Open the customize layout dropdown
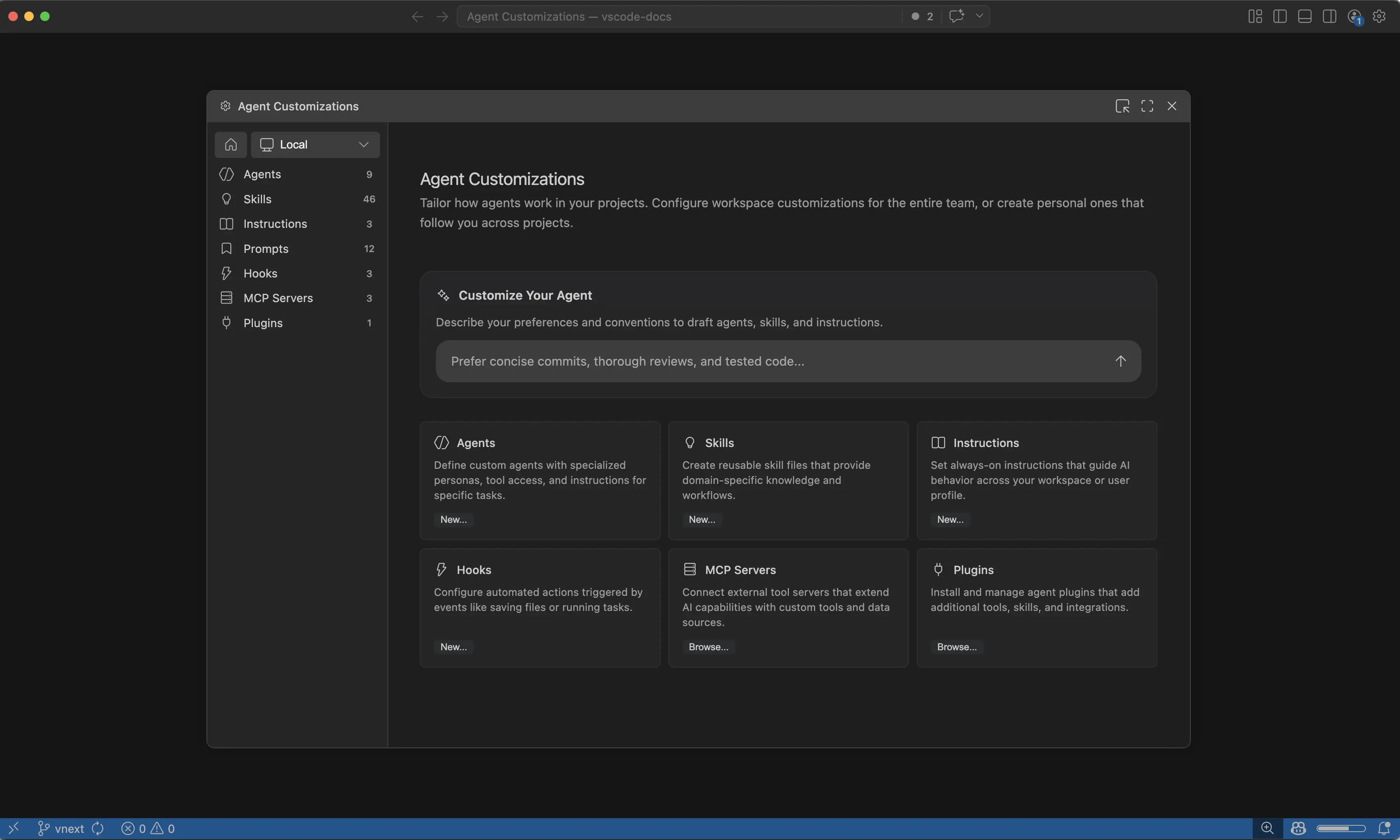Screen dimensions: 1400x840 (x=1255, y=16)
